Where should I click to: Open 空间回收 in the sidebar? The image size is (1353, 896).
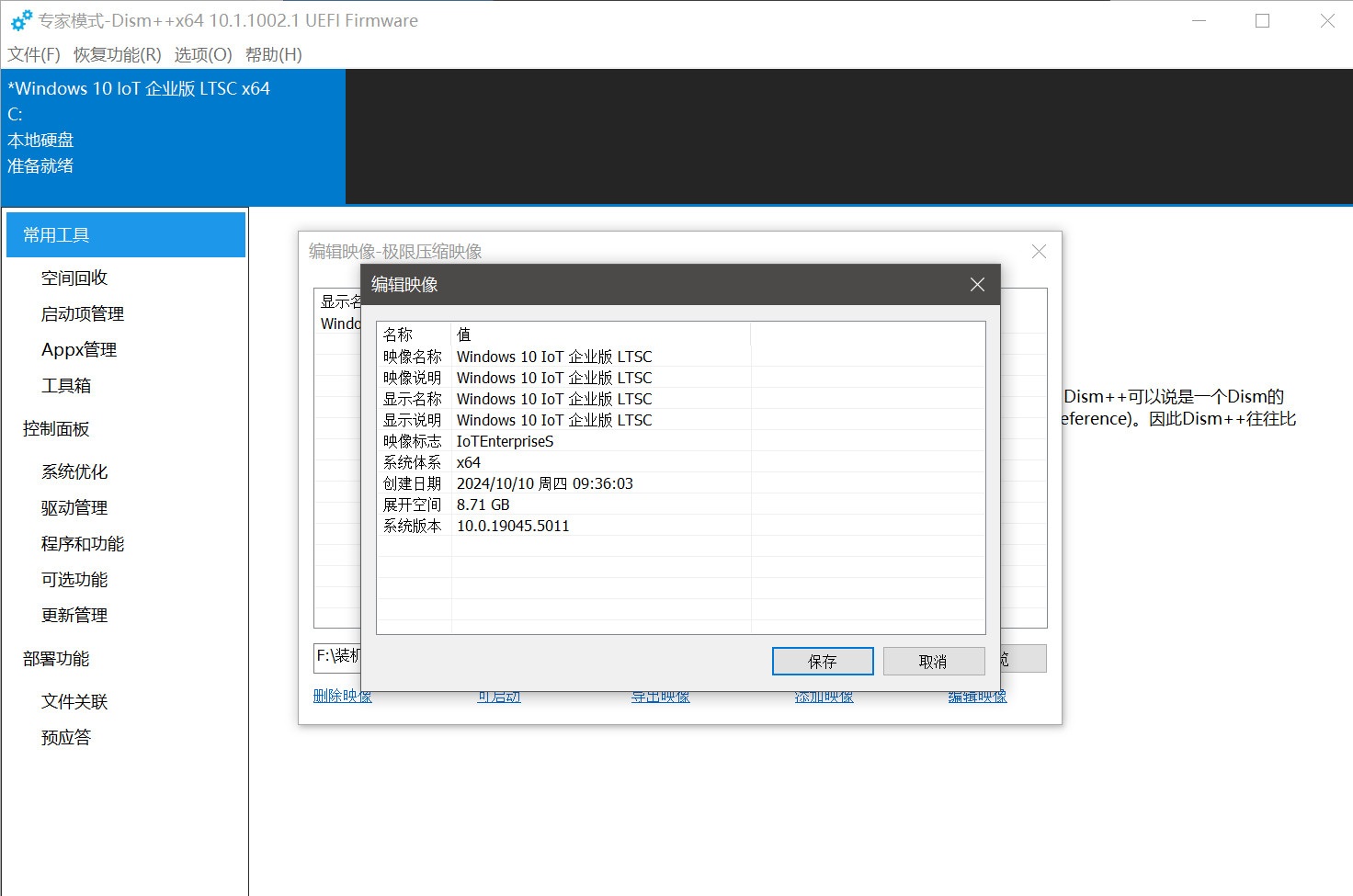(74, 278)
